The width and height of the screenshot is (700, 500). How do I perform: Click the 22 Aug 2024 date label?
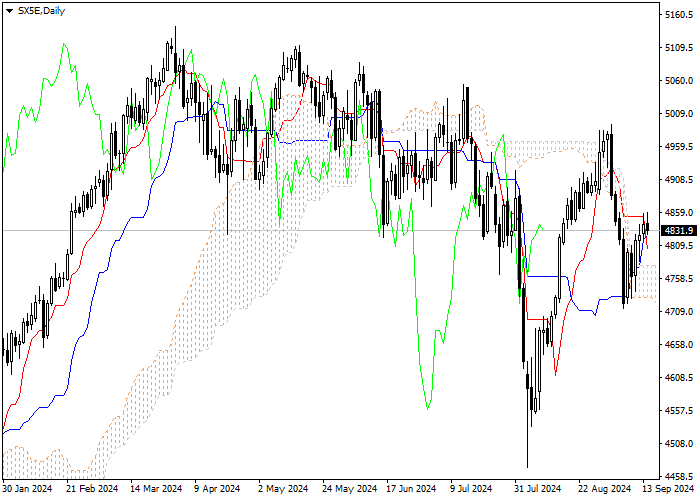coord(604,489)
